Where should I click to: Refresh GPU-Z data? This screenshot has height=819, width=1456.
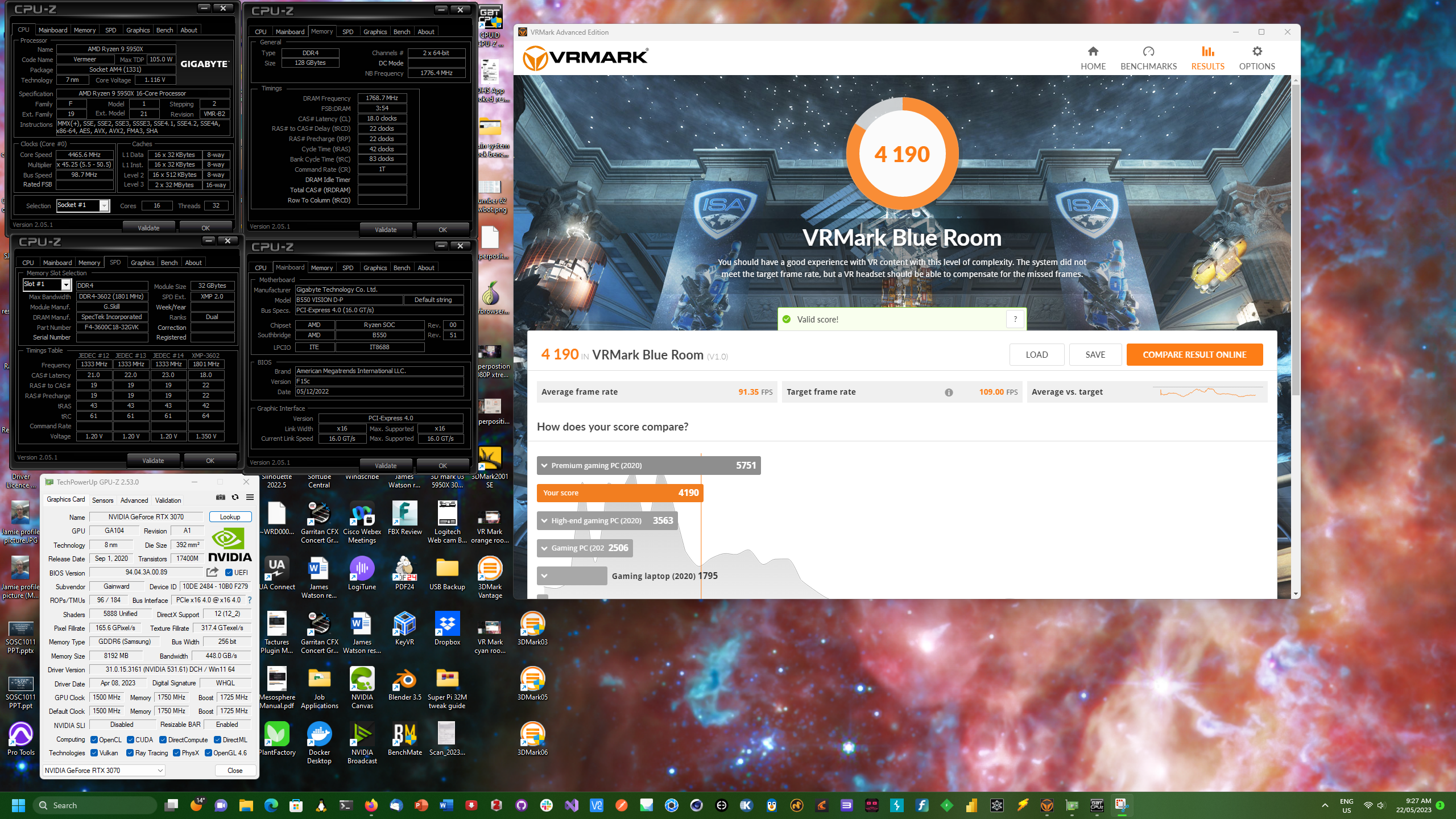click(235, 497)
